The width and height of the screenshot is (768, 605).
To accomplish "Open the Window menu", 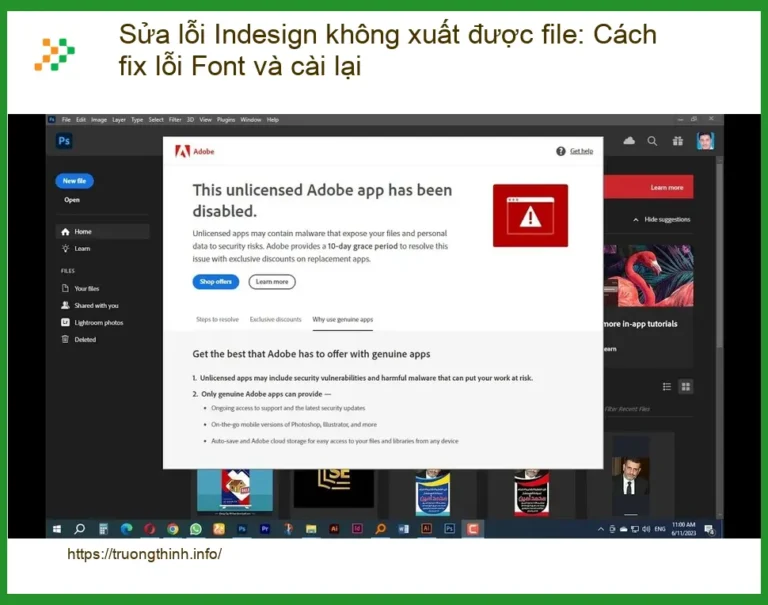I will coord(251,120).
